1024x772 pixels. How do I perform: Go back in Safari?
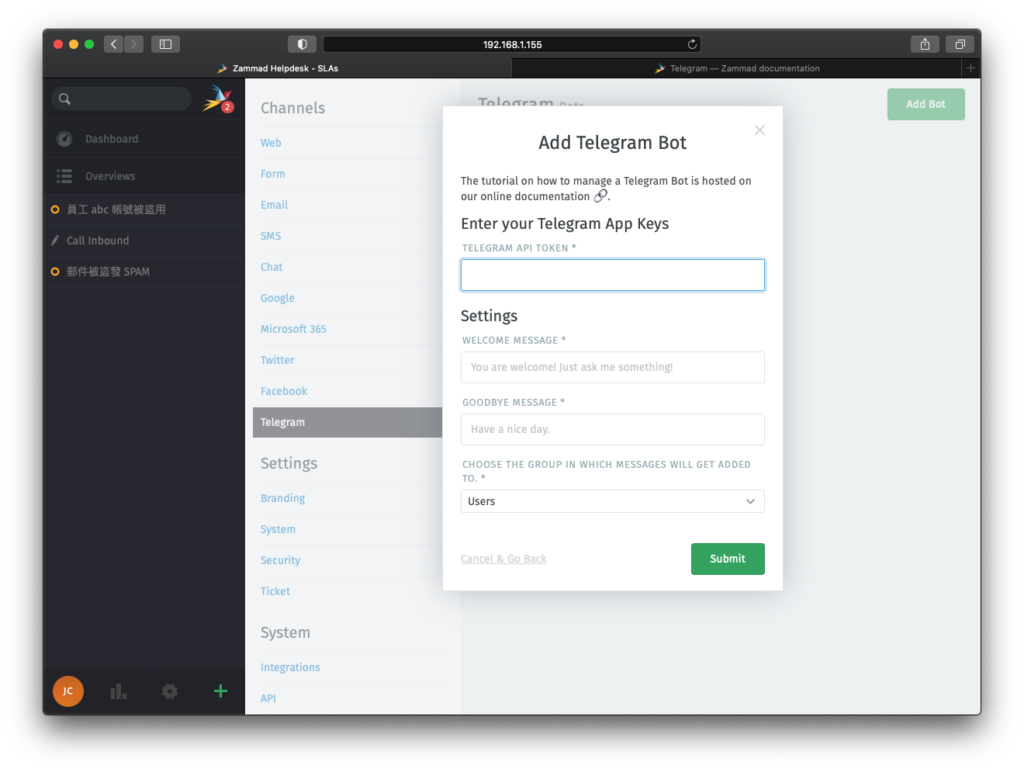pos(114,44)
